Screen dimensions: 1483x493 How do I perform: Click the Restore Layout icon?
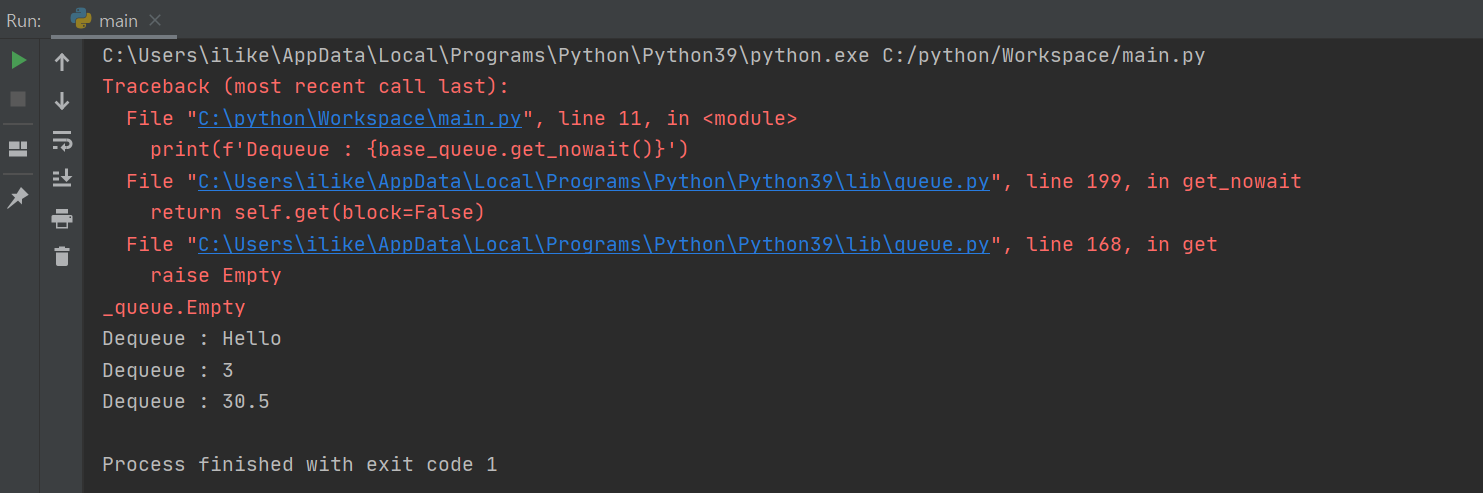pos(18,149)
